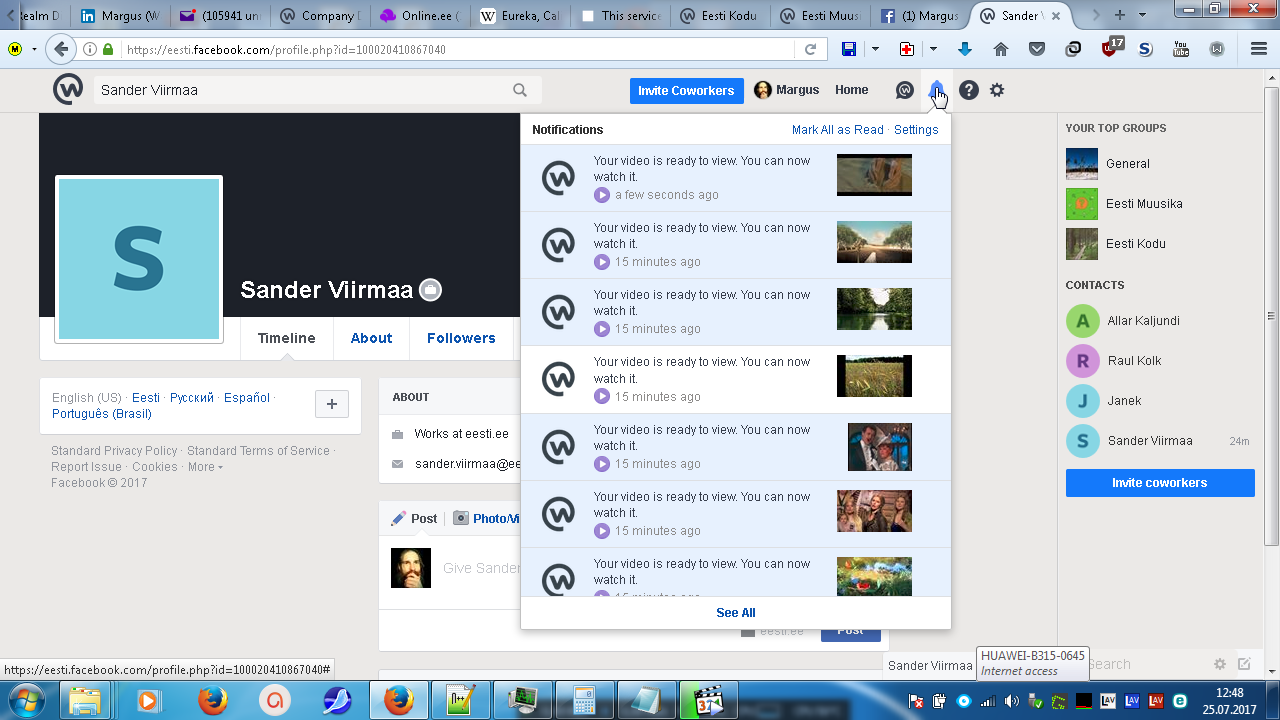This screenshot has height=720, width=1280.
Task: Click the browser back arrow button
Action: (x=62, y=49)
